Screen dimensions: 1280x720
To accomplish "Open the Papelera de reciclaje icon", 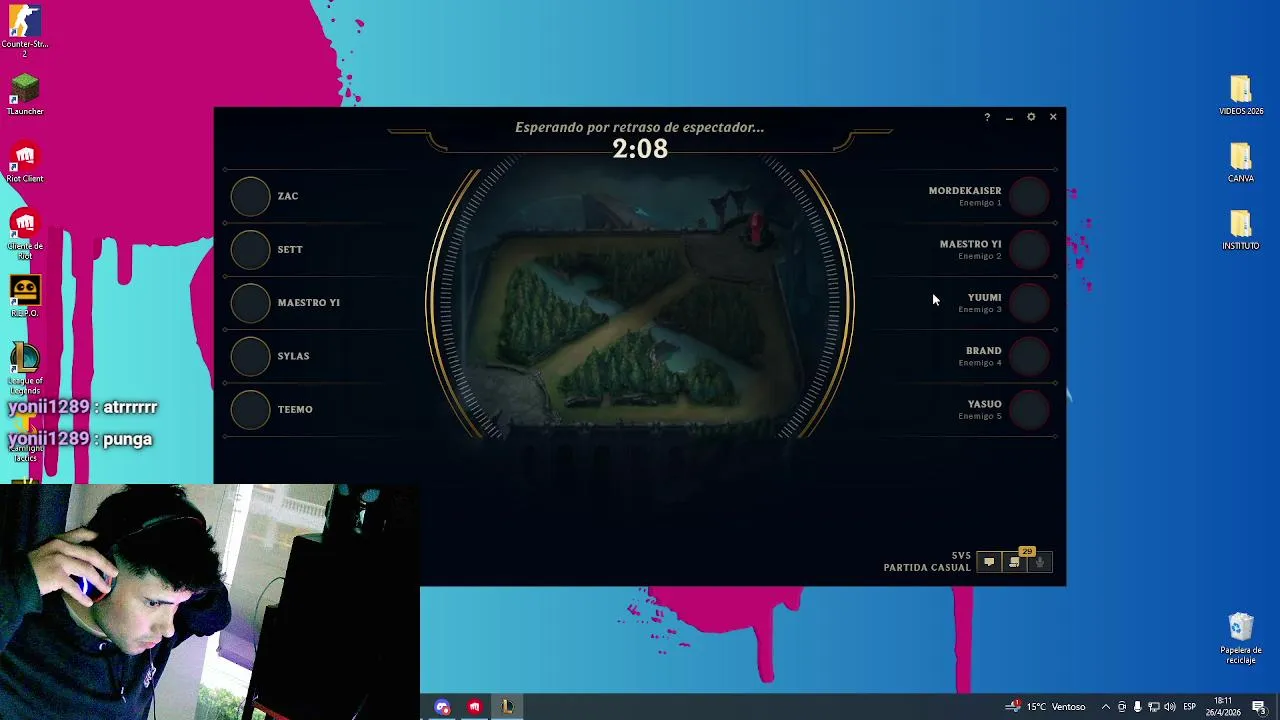I will (x=1241, y=638).
